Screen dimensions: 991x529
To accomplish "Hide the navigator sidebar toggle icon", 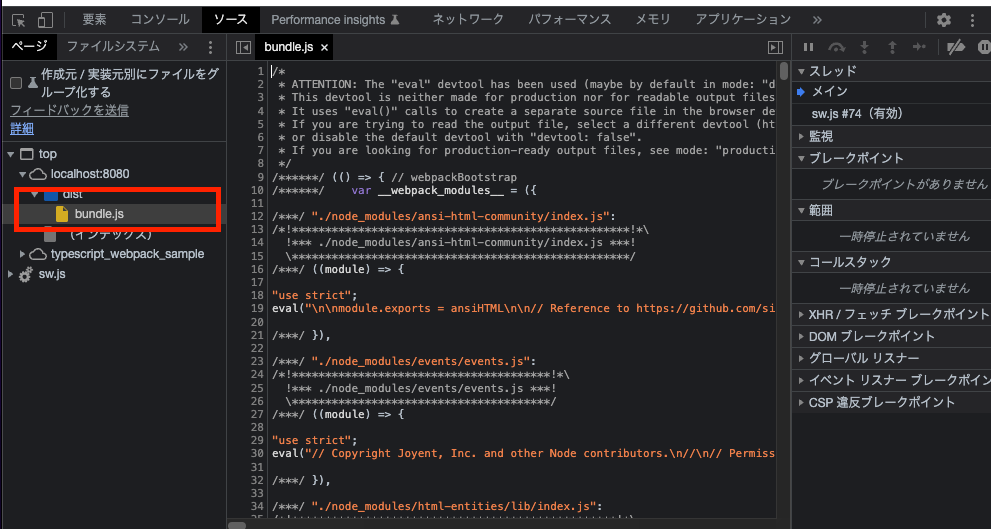I will [x=243, y=47].
